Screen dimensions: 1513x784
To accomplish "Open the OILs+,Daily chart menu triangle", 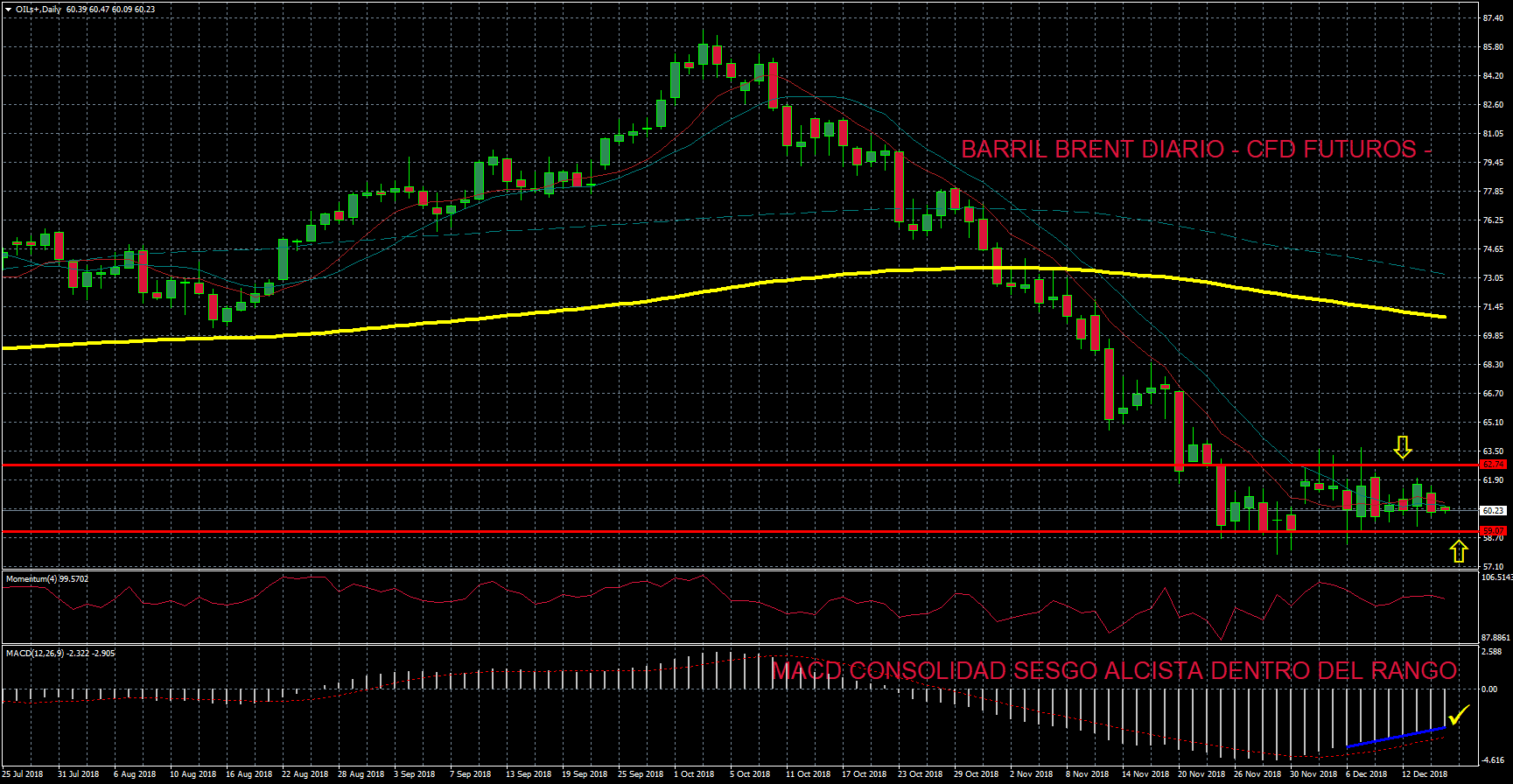I will 8,10.
